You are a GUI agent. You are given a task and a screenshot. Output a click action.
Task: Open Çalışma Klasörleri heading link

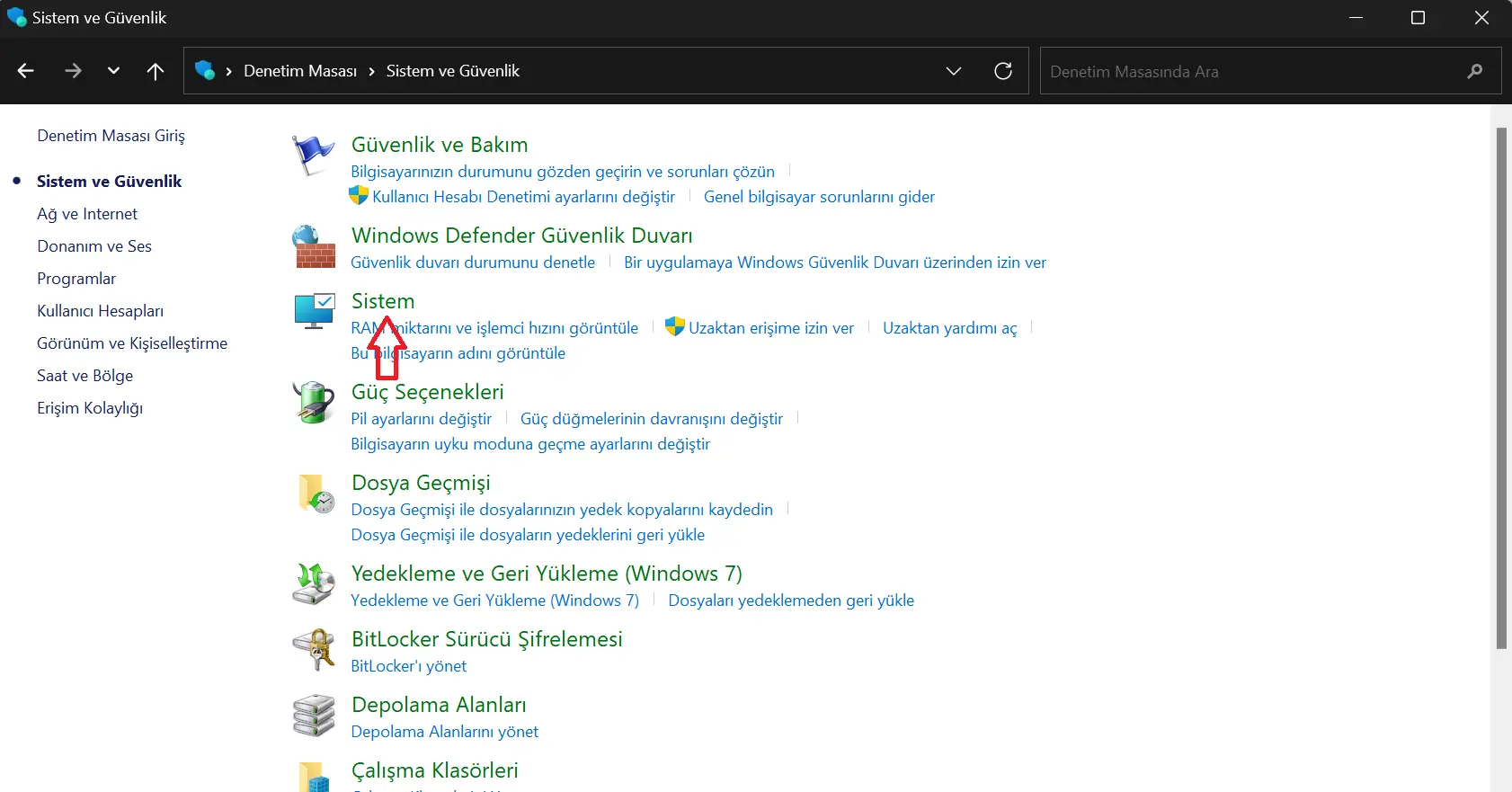coord(435,770)
